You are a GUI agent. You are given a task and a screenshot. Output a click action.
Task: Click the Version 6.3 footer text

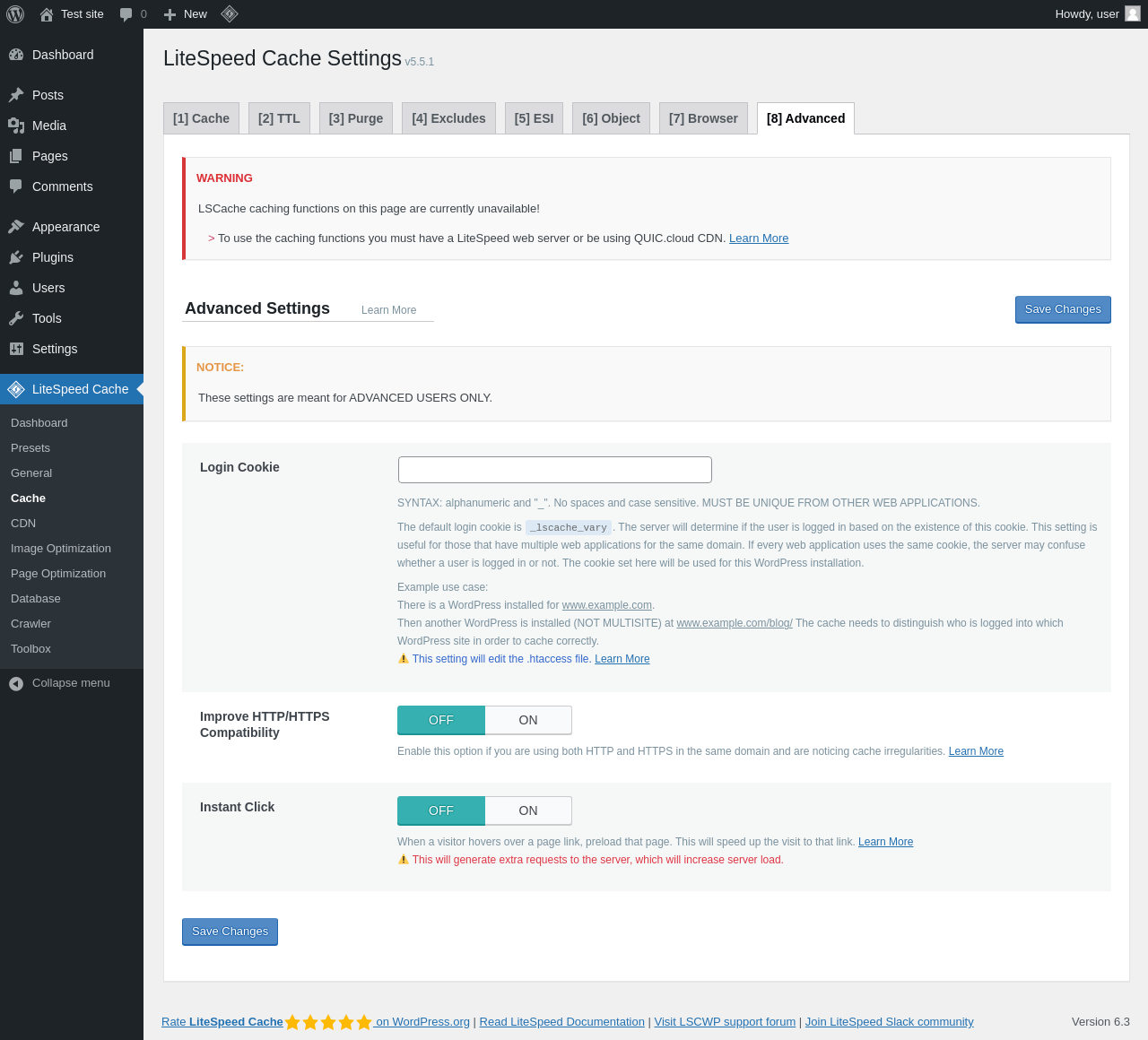pos(1100,1022)
